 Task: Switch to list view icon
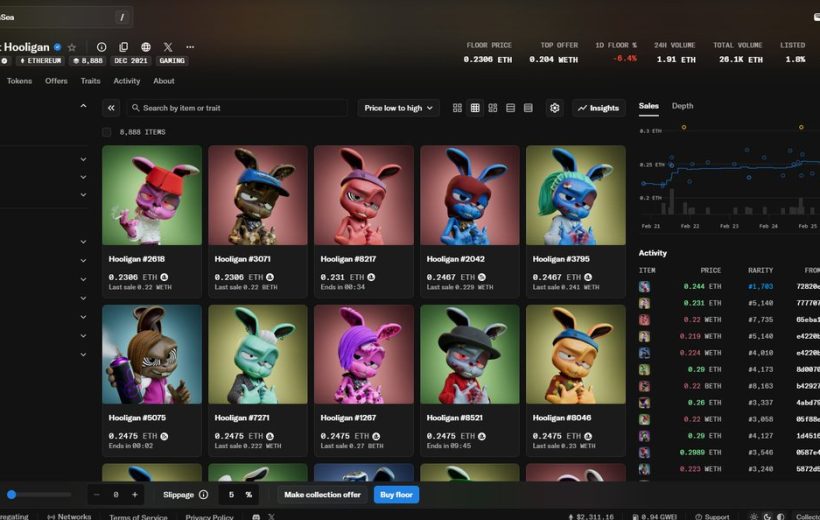(510, 108)
